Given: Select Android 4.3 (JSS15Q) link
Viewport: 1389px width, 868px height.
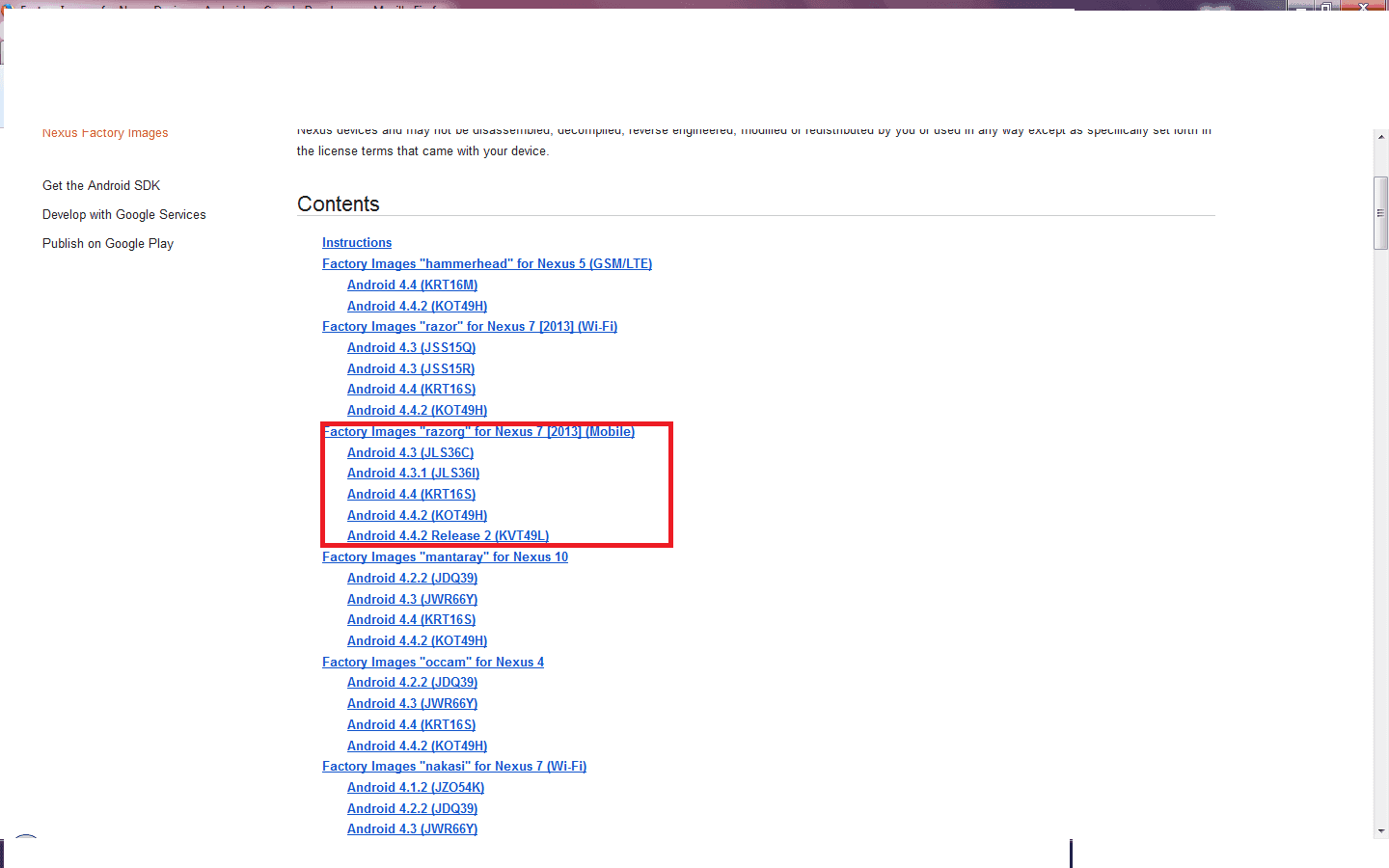Looking at the screenshot, I should [x=412, y=347].
